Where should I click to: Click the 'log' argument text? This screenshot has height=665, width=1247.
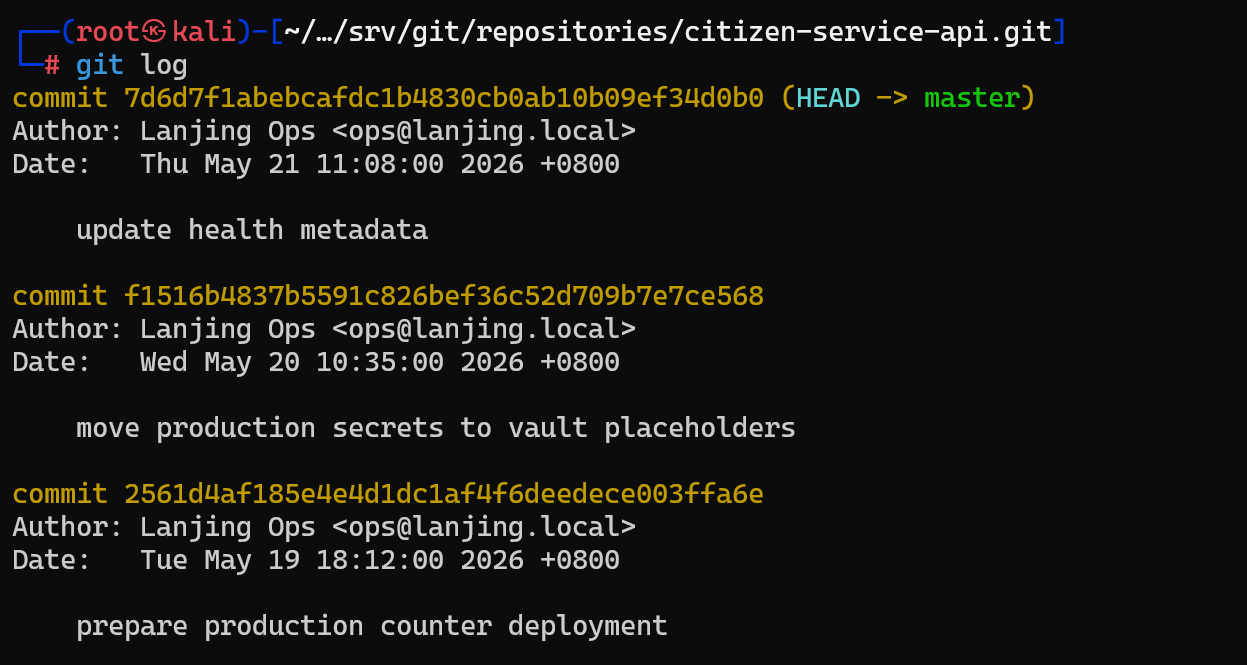pos(164,66)
